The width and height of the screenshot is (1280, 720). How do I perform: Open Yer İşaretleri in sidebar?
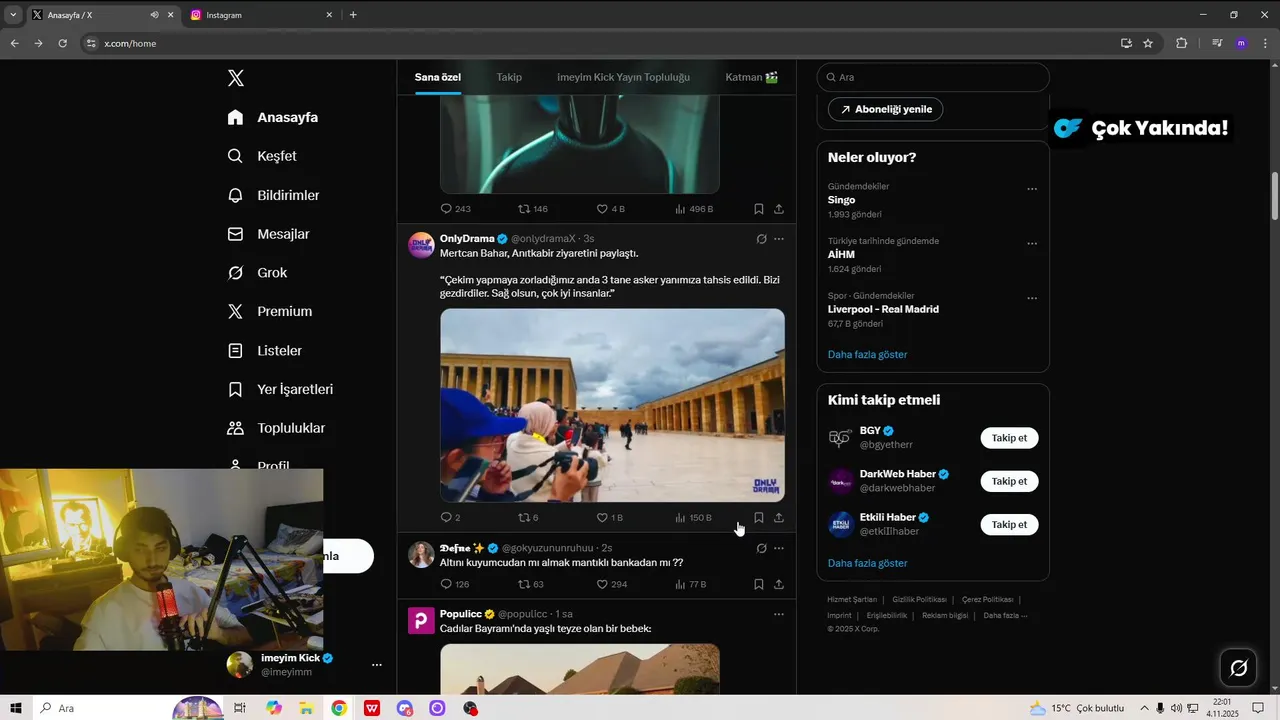pos(280,389)
